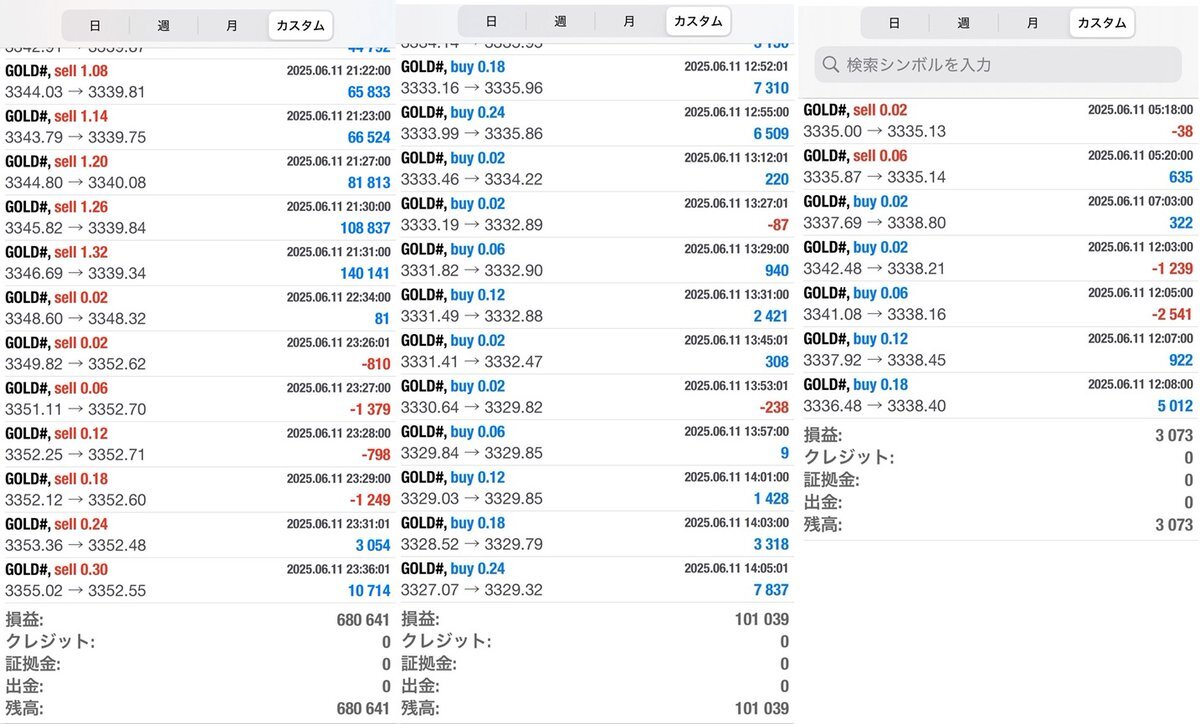Select 月 tab in the 101 039 balance panel
Screen dimensions: 1200x724
(x=628, y=21)
